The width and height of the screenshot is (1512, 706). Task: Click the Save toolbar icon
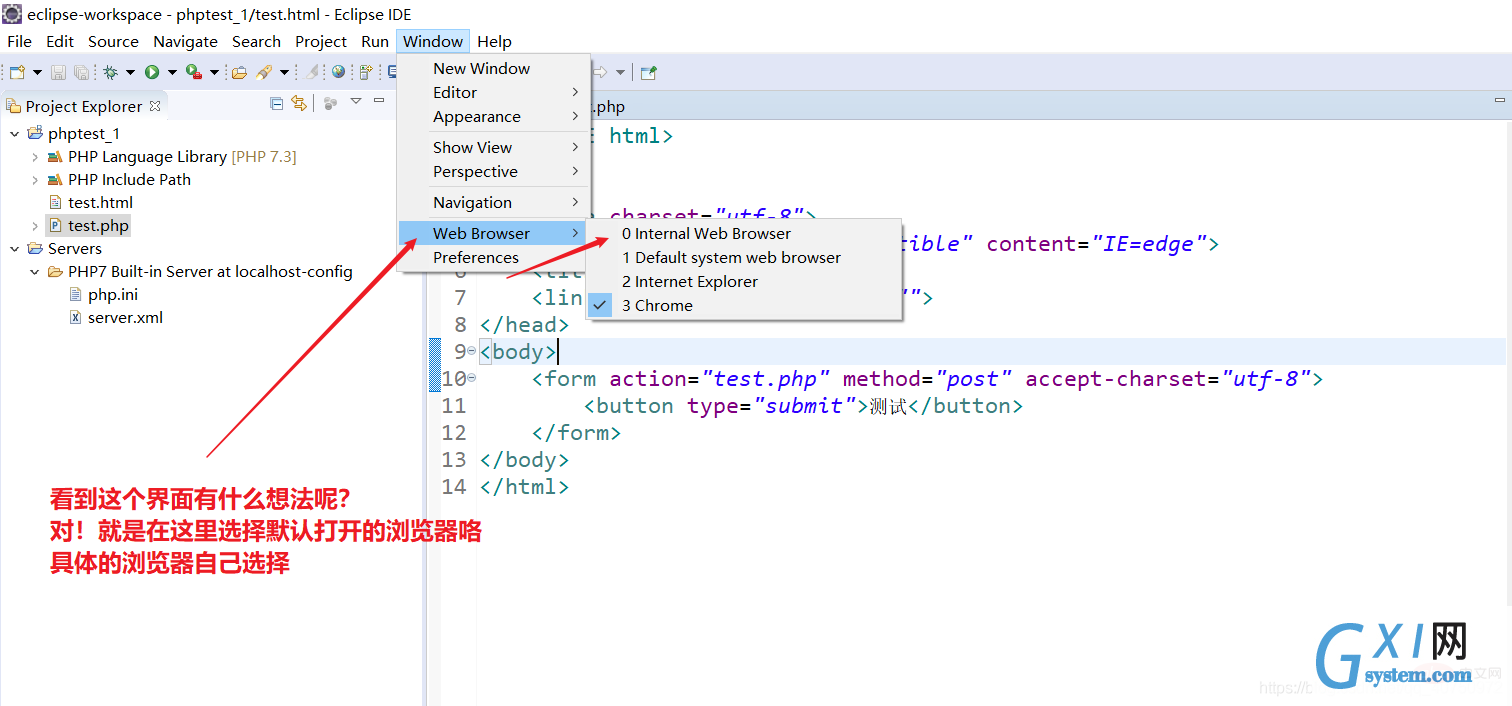pyautogui.click(x=58, y=72)
